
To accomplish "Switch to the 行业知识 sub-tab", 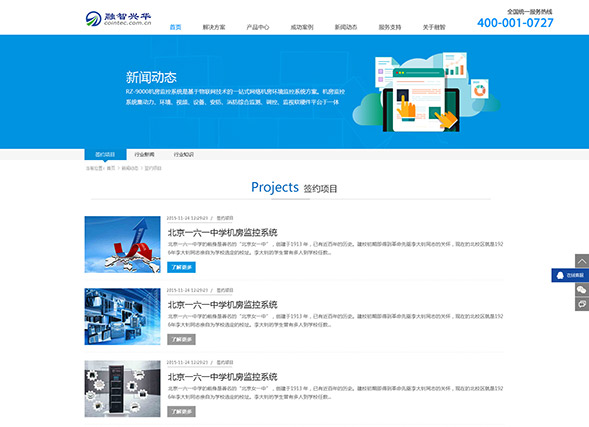I will click(184, 154).
